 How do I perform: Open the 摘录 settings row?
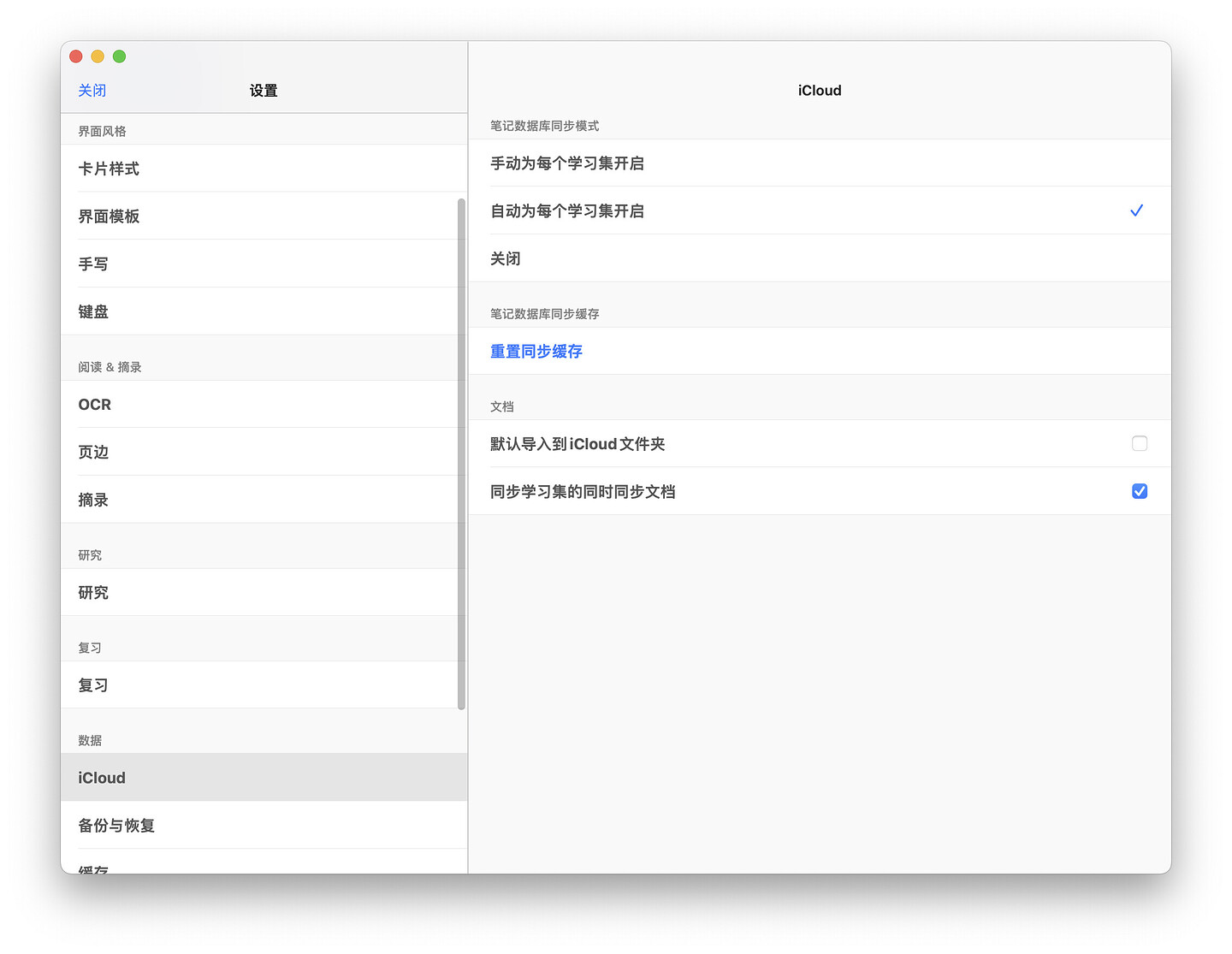264,501
